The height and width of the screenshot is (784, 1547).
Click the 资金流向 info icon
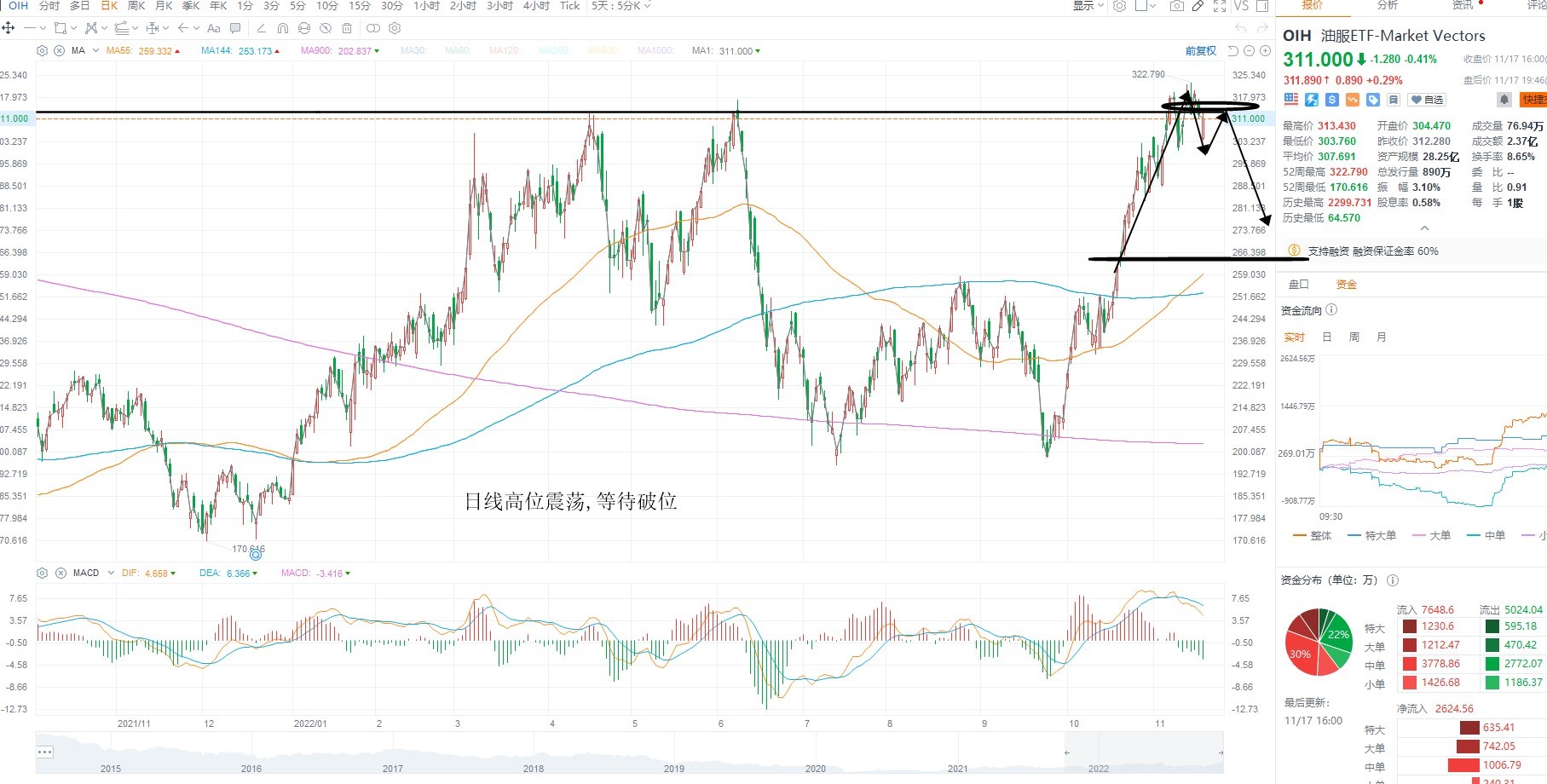click(1331, 310)
